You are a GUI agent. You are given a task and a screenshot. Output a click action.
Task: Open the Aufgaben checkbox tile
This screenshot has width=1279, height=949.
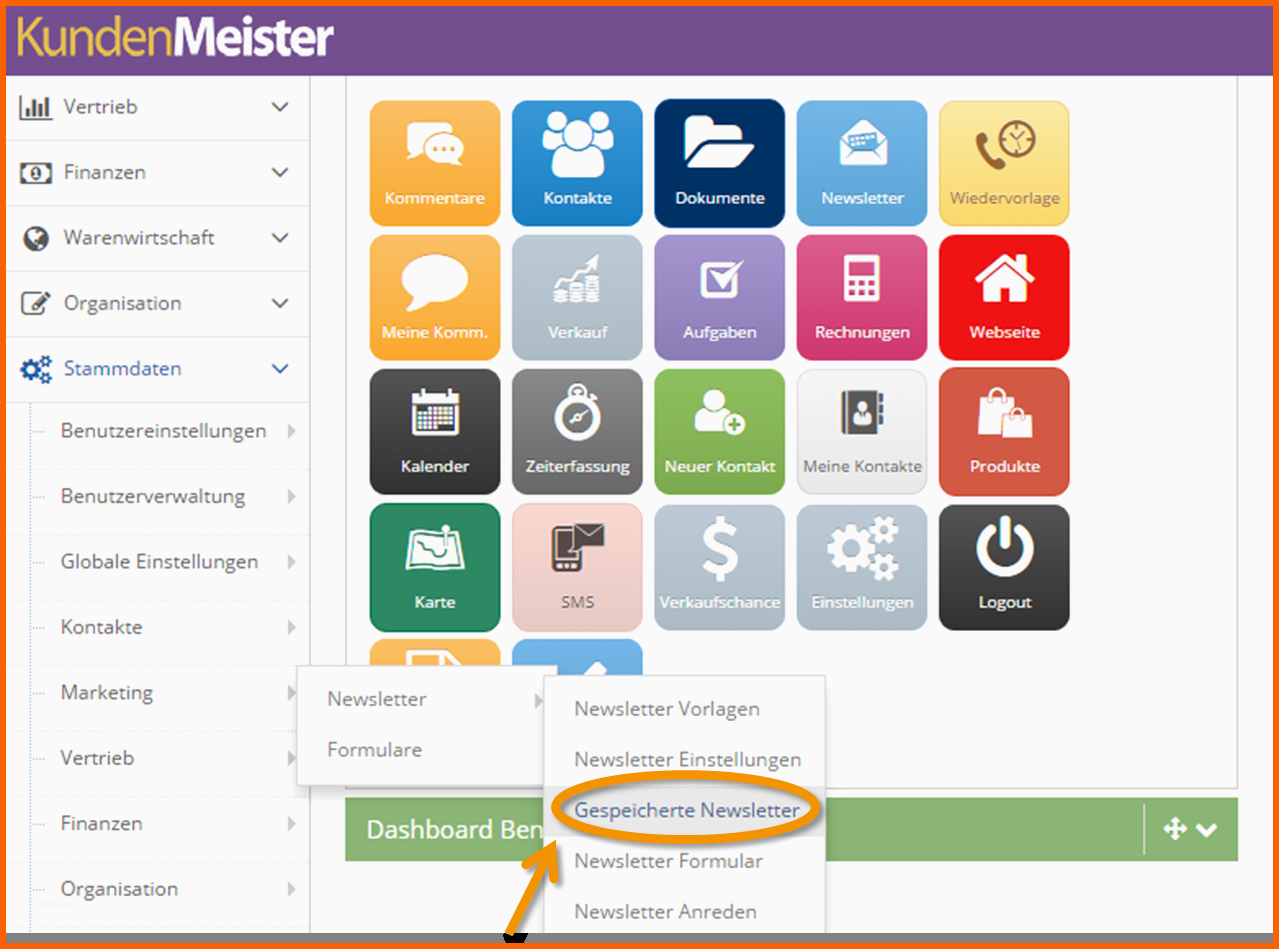tap(720, 297)
